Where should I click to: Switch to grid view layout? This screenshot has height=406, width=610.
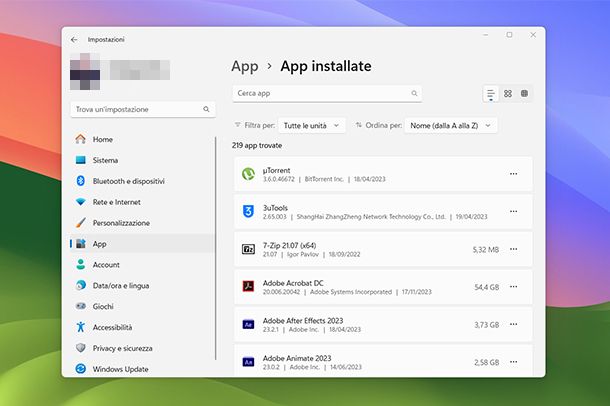coord(508,94)
